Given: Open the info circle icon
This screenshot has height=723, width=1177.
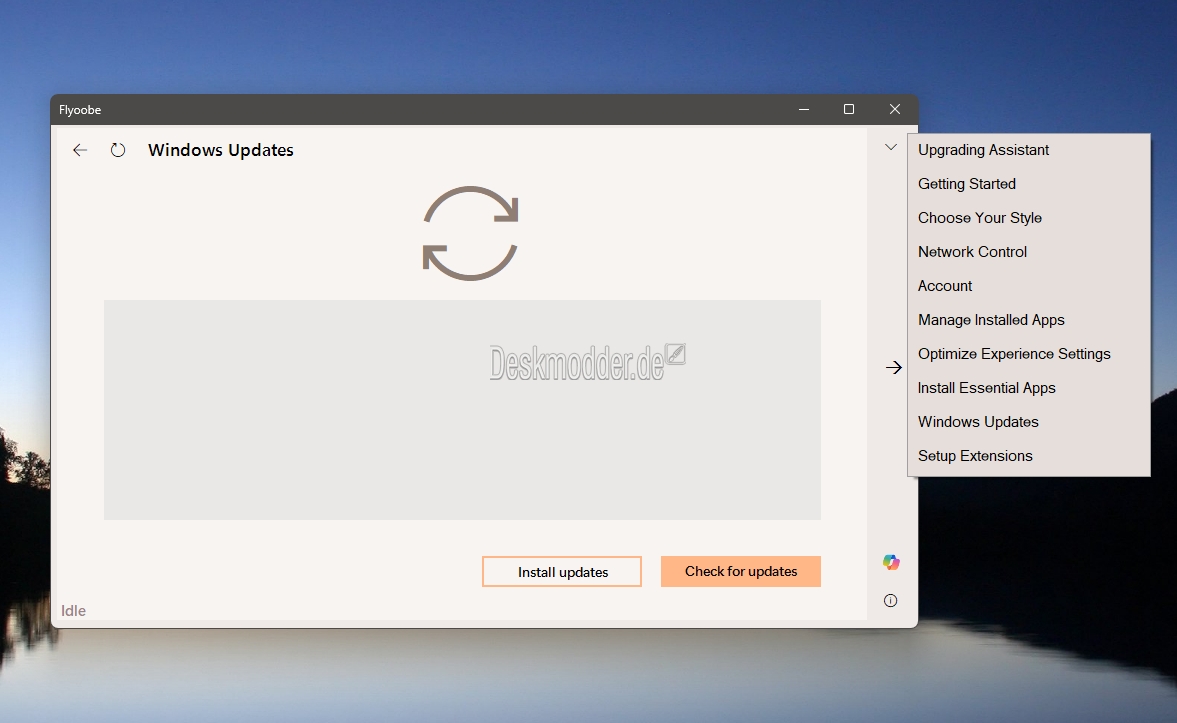Looking at the screenshot, I should (x=890, y=601).
